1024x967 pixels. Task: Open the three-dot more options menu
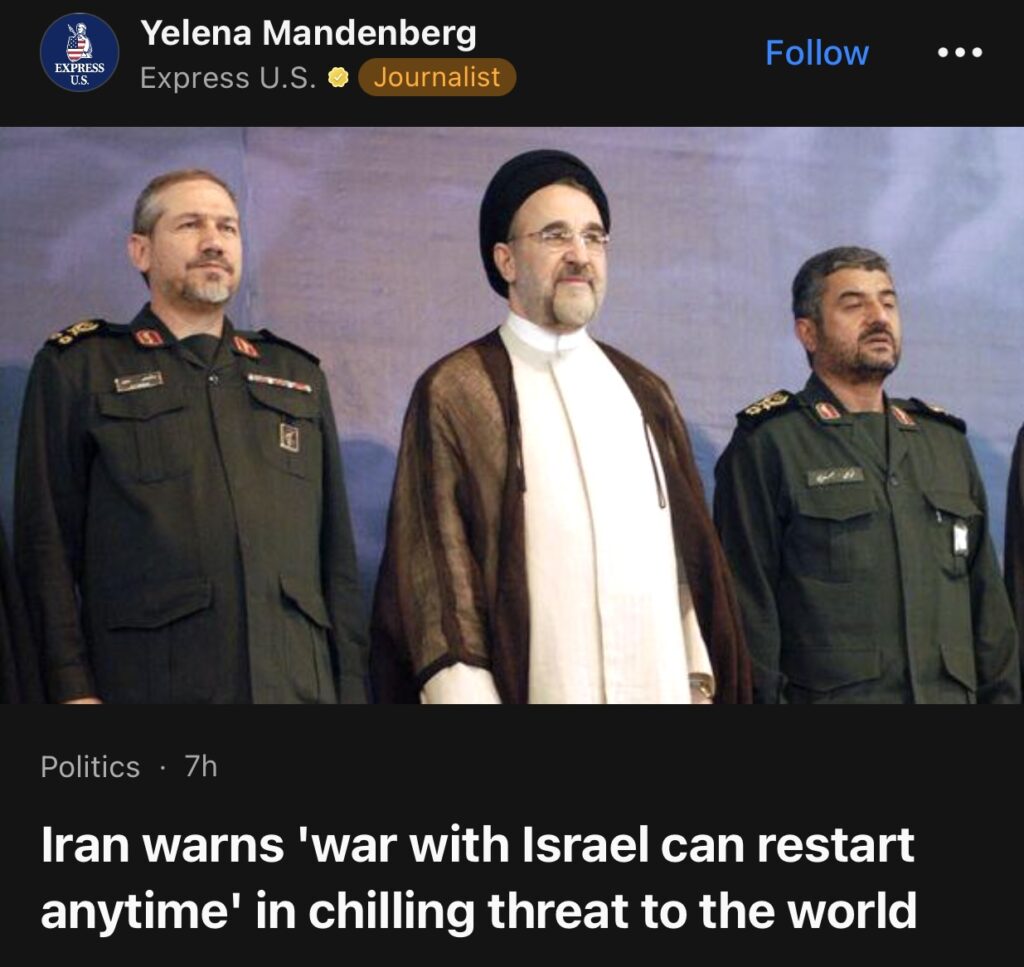[959, 52]
